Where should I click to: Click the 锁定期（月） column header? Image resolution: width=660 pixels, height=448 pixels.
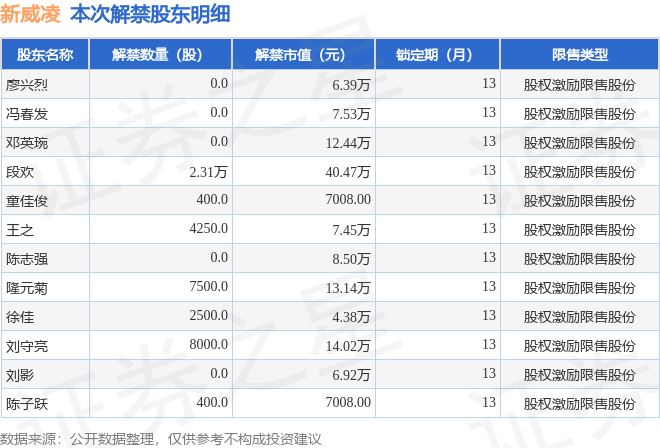coord(437,54)
